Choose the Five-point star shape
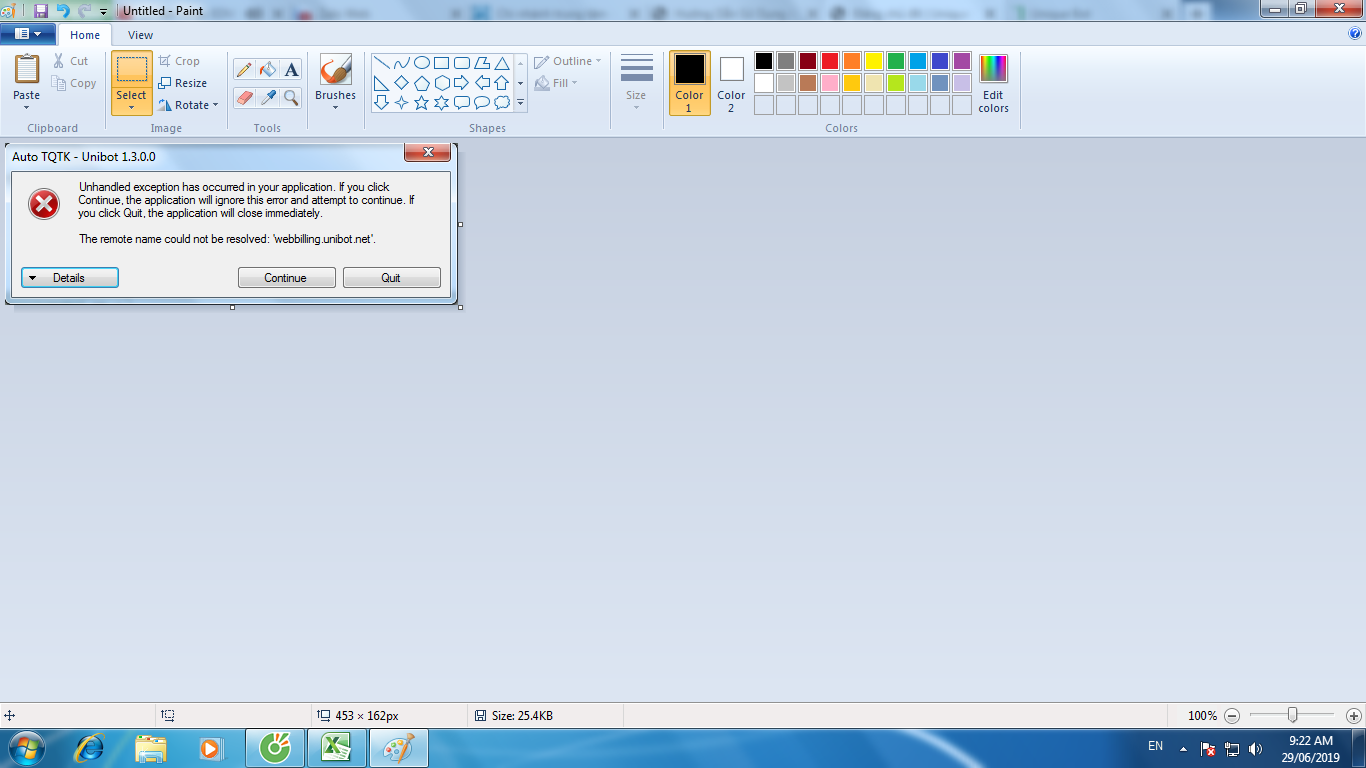This screenshot has height=768, width=1366. (421, 102)
